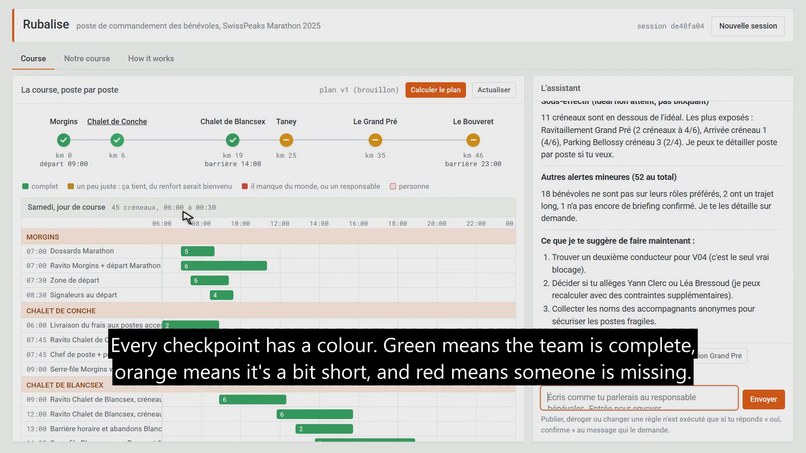Click the Autres alertes mineures heading

(x=609, y=177)
